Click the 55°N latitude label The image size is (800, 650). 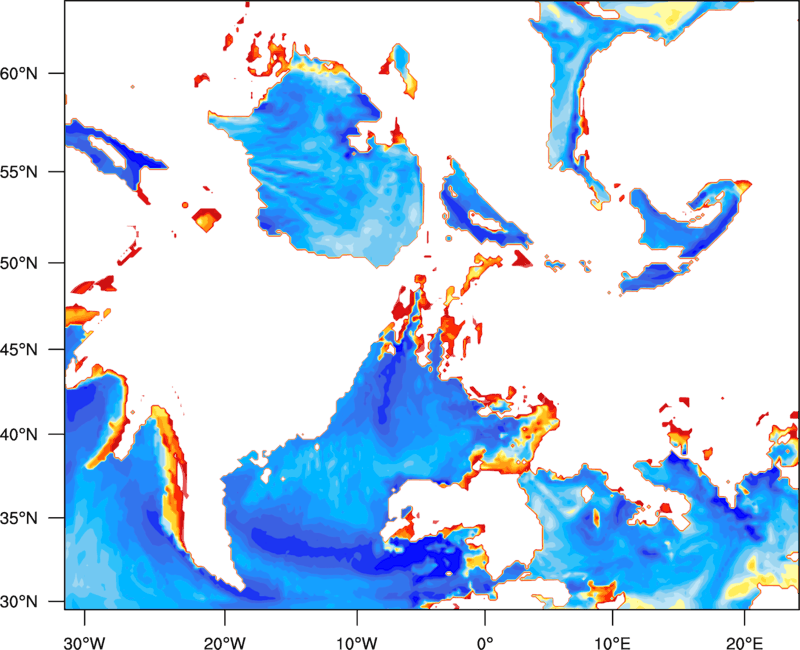click(x=19, y=172)
